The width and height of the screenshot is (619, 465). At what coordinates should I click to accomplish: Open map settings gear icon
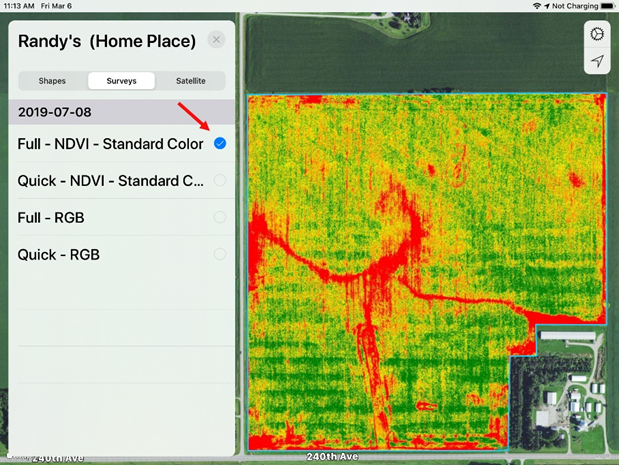[597, 34]
